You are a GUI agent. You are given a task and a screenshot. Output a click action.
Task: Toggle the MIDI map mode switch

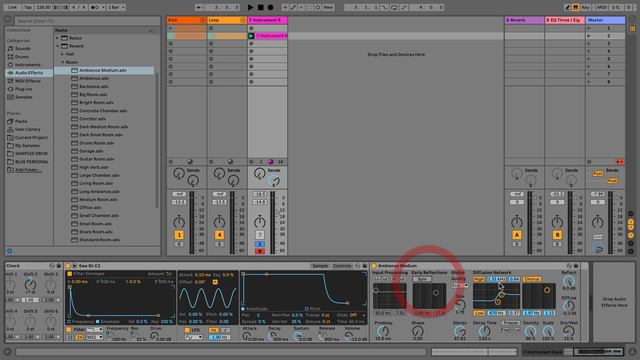(x=602, y=7)
